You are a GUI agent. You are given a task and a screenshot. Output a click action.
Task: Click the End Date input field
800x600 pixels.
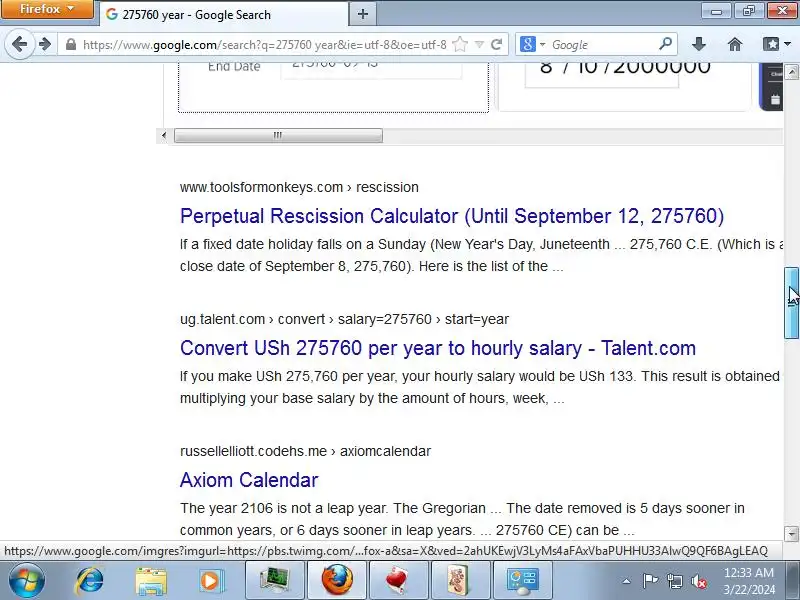click(371, 69)
